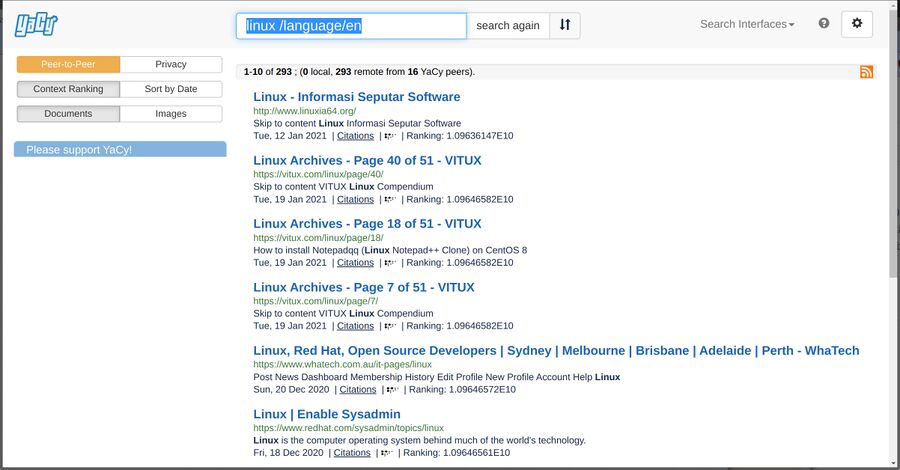Click URL http://www.linuxia64.org/
The height and width of the screenshot is (470, 900).
[305, 111]
